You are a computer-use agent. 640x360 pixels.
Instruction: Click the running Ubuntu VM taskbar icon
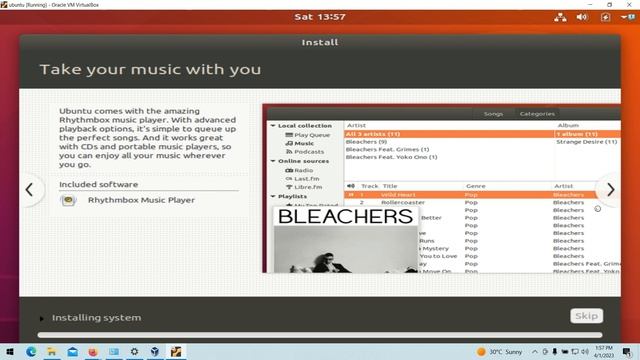point(176,351)
